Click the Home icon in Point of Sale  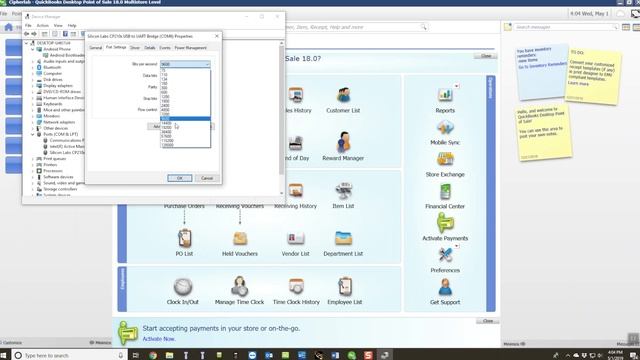(x=9, y=27)
